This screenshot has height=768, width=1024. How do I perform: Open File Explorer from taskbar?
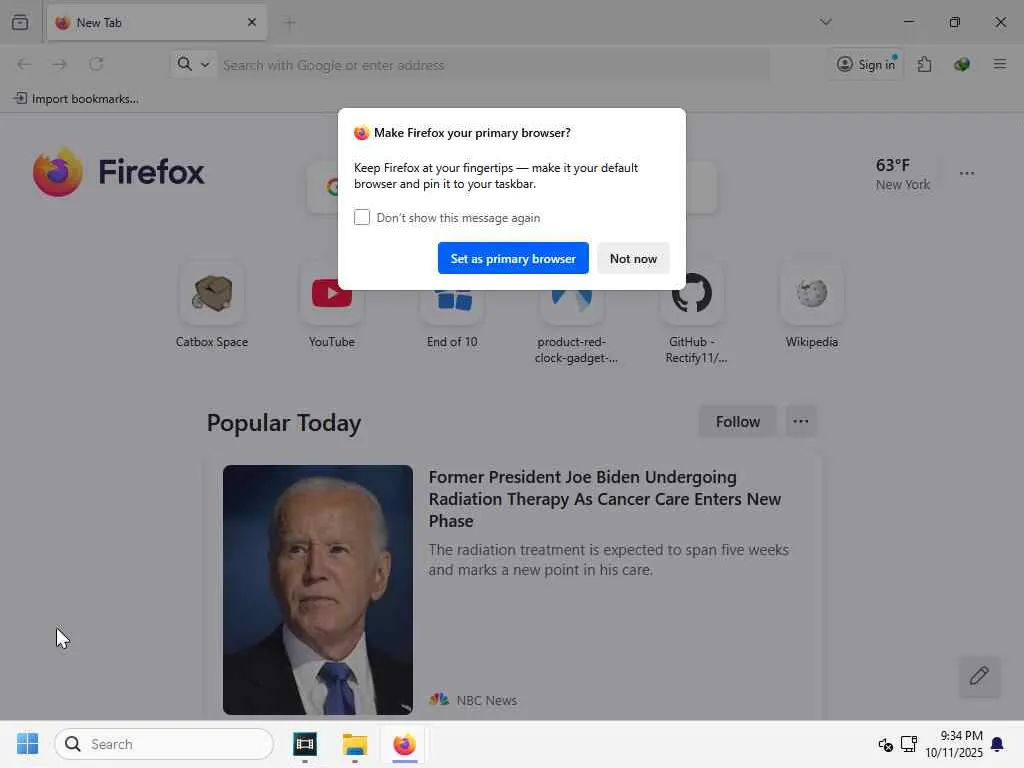(x=355, y=744)
